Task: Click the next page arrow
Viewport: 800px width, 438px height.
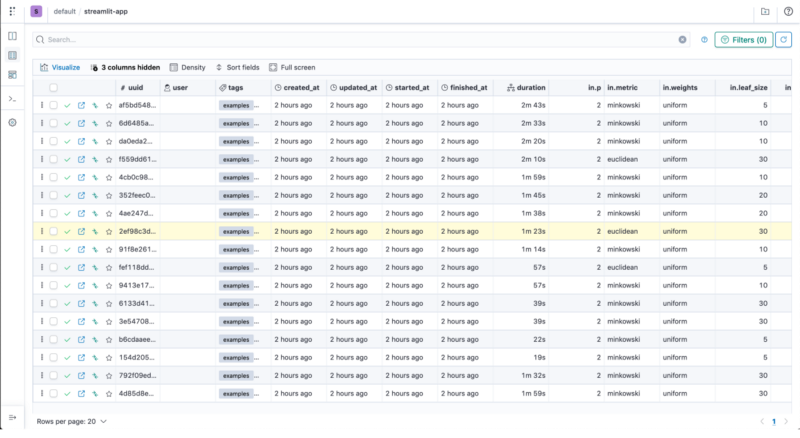Action: [x=786, y=422]
